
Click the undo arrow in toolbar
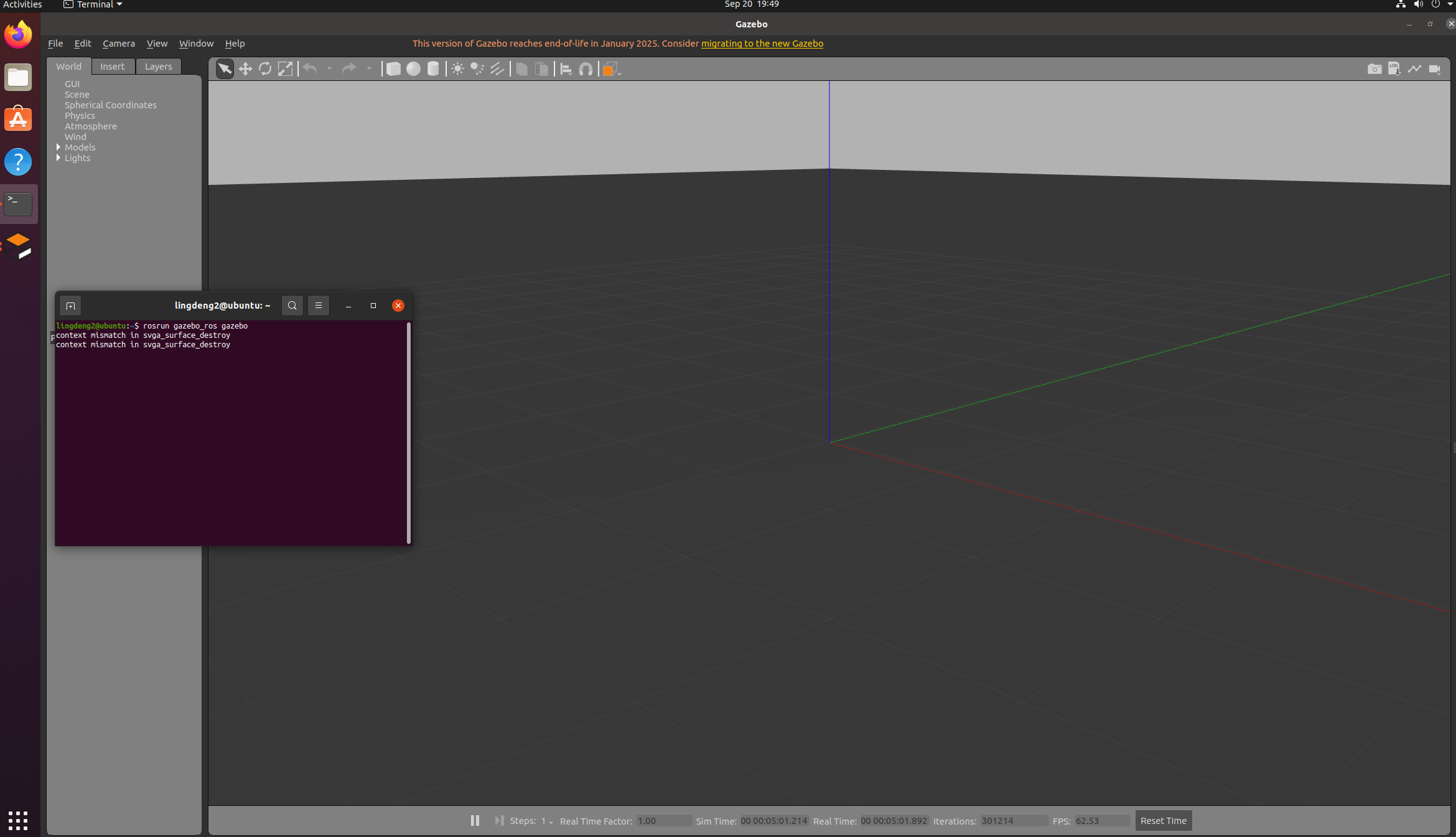(x=310, y=69)
